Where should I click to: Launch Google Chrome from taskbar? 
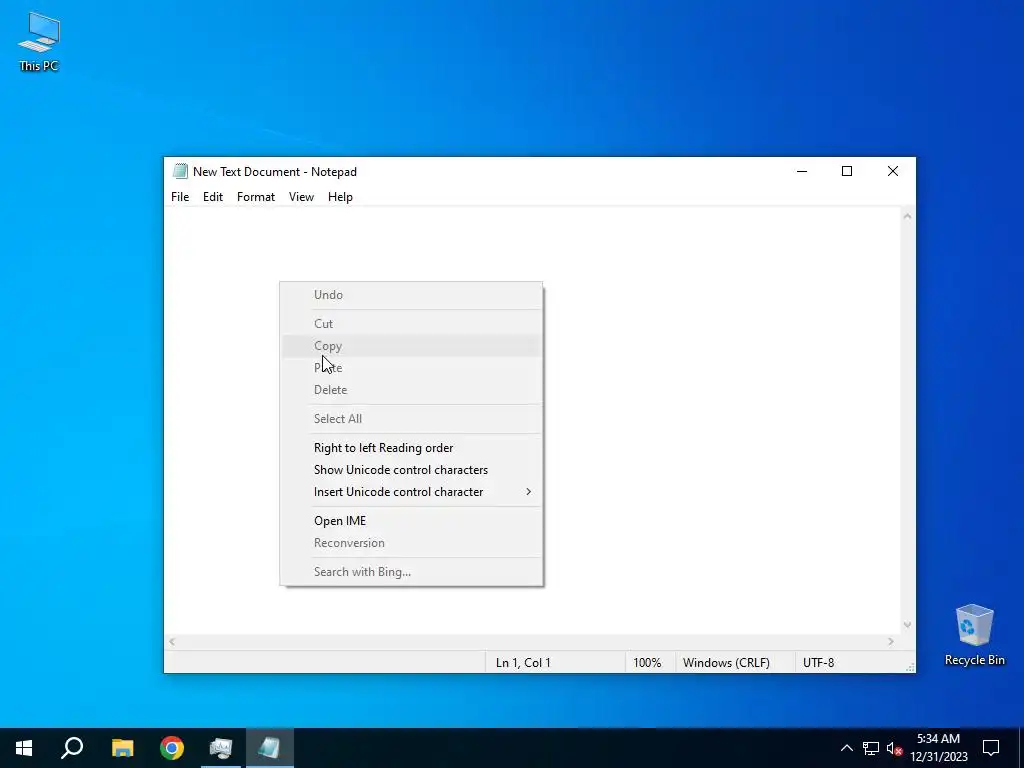coord(172,748)
